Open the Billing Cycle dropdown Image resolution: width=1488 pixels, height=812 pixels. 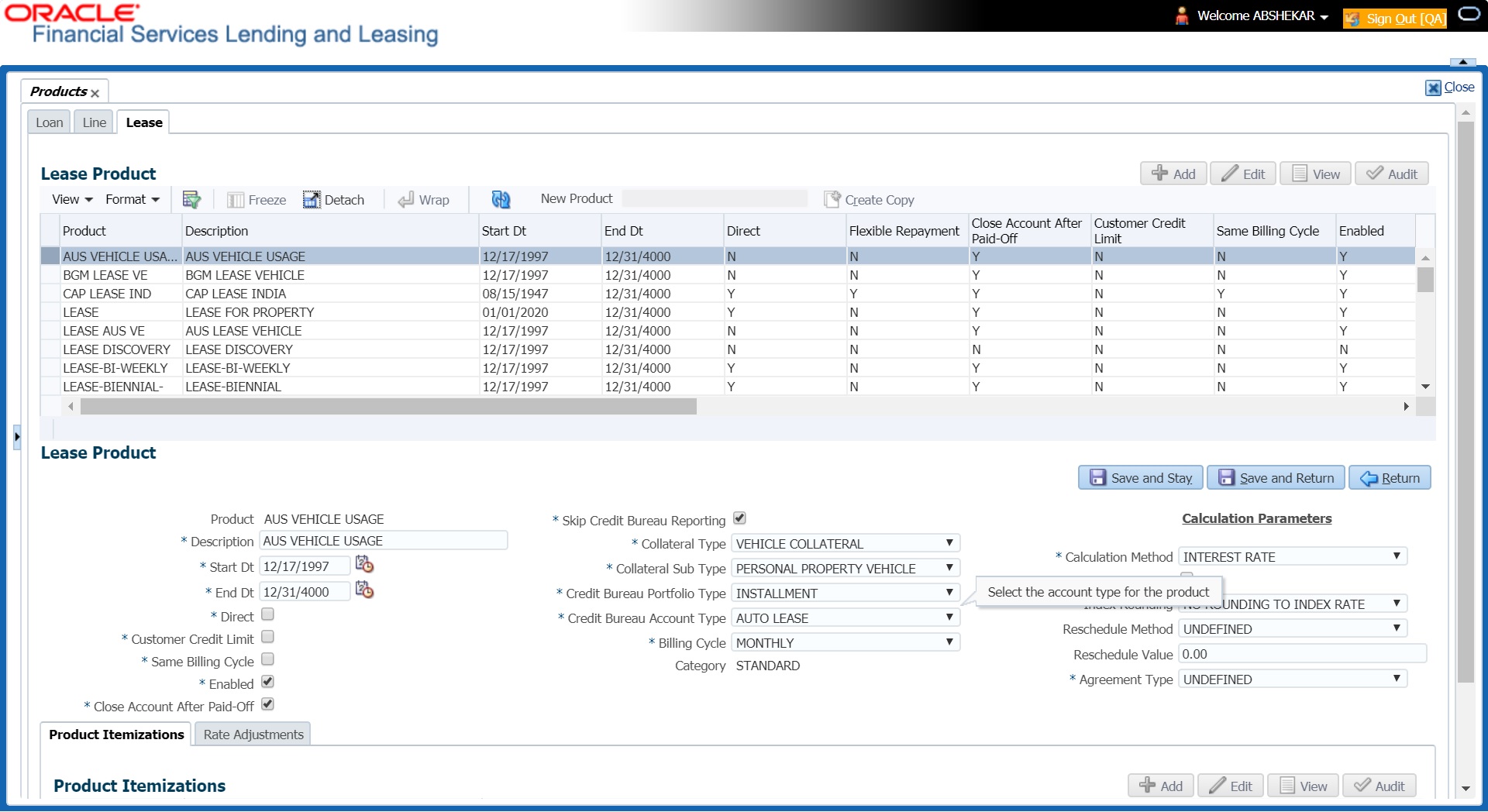846,642
